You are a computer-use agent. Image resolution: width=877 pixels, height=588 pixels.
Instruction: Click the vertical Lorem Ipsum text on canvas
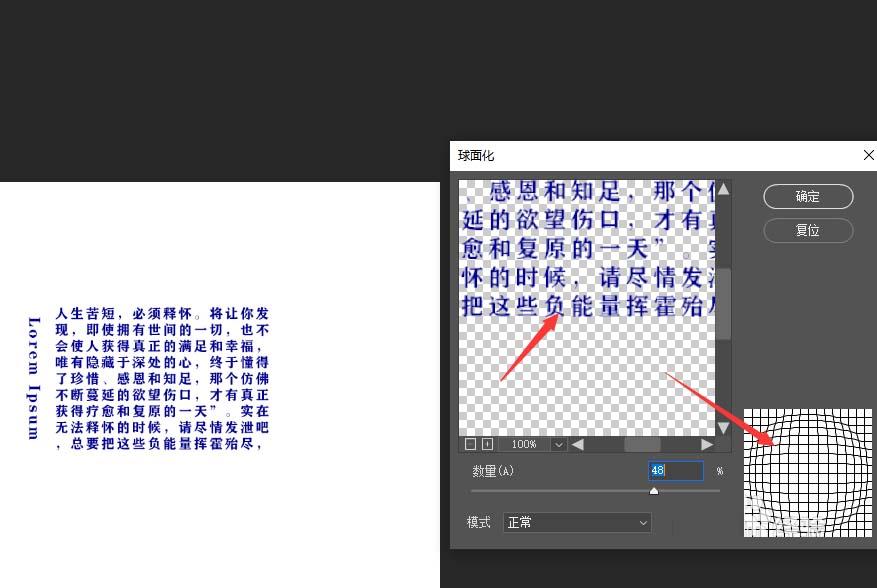click(34, 378)
